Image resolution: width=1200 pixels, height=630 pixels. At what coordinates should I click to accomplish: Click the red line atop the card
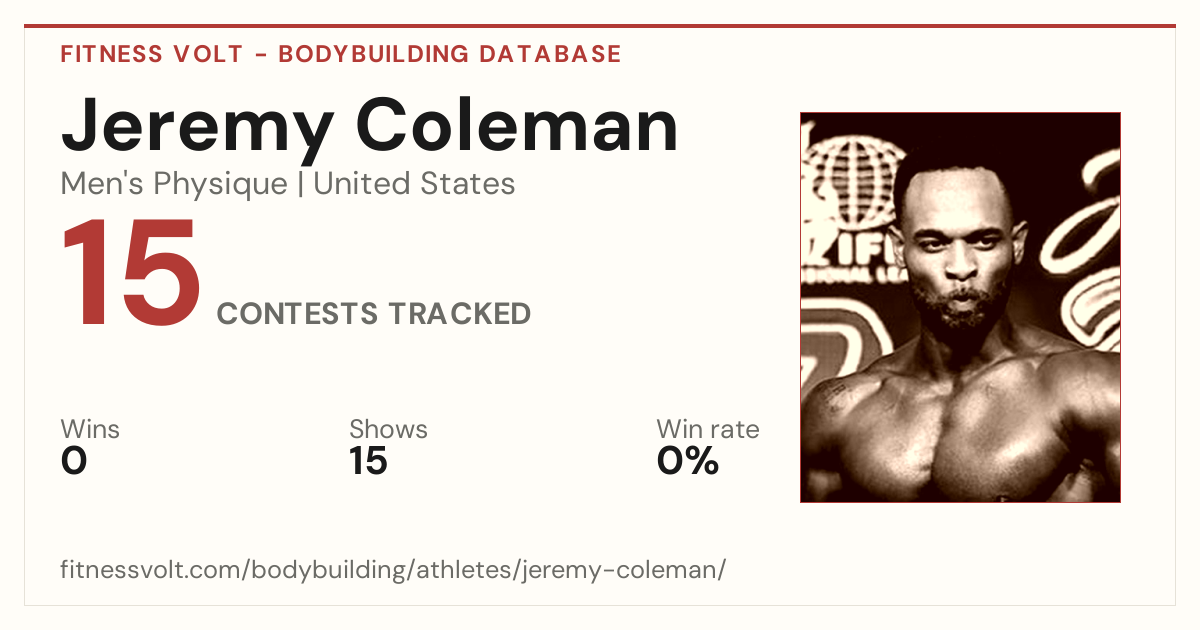[x=600, y=27]
